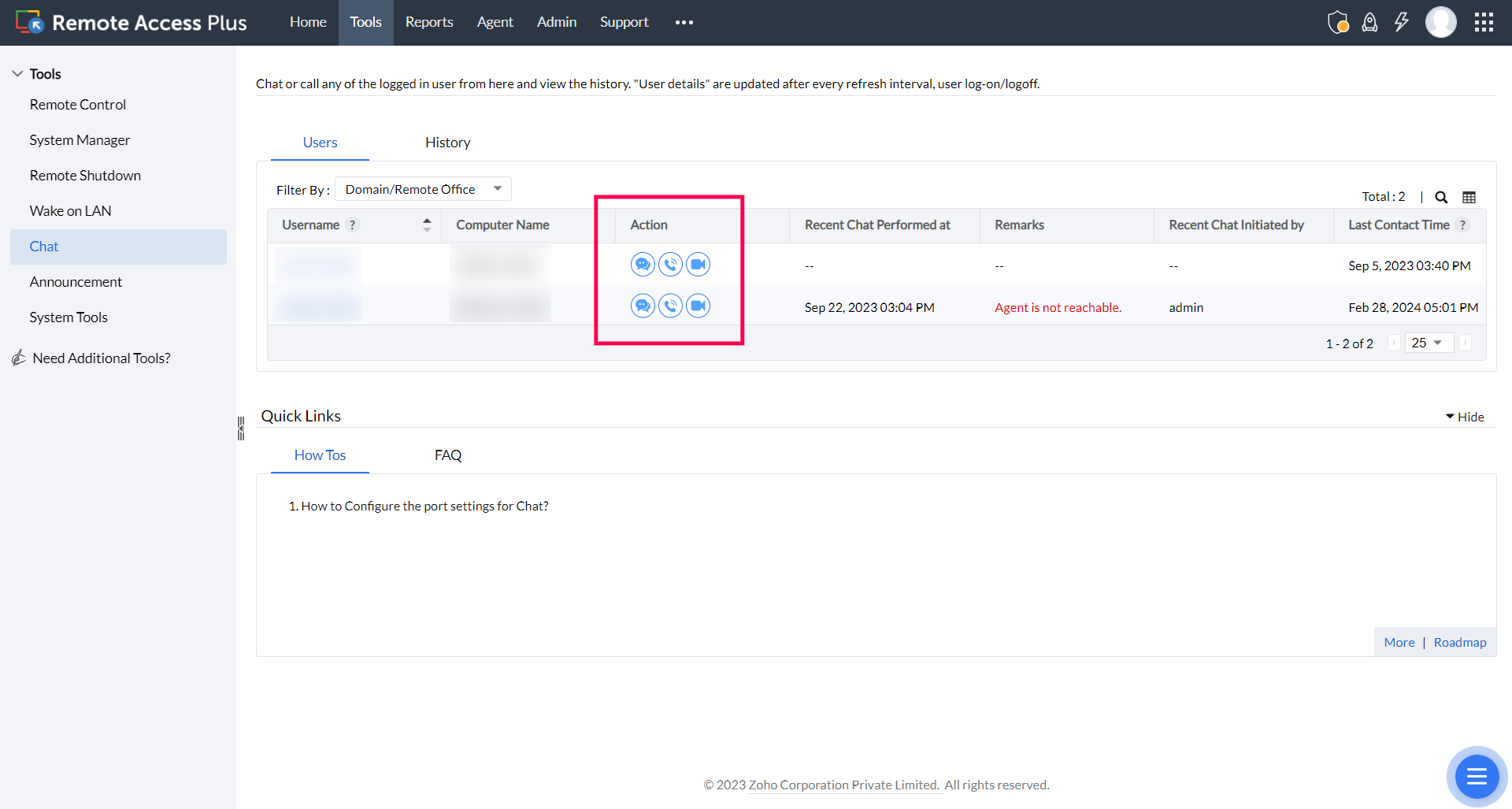The width and height of the screenshot is (1512, 809).
Task: Open the apps grid menu
Action: click(1484, 22)
